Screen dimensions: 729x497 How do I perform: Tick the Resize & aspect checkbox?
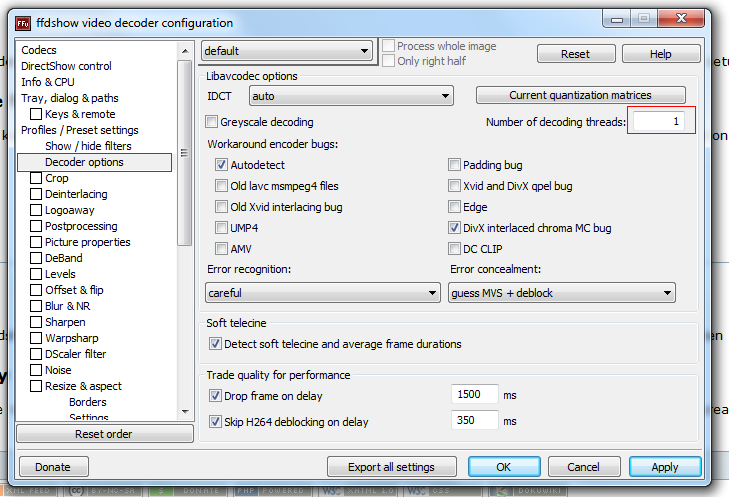[36, 386]
